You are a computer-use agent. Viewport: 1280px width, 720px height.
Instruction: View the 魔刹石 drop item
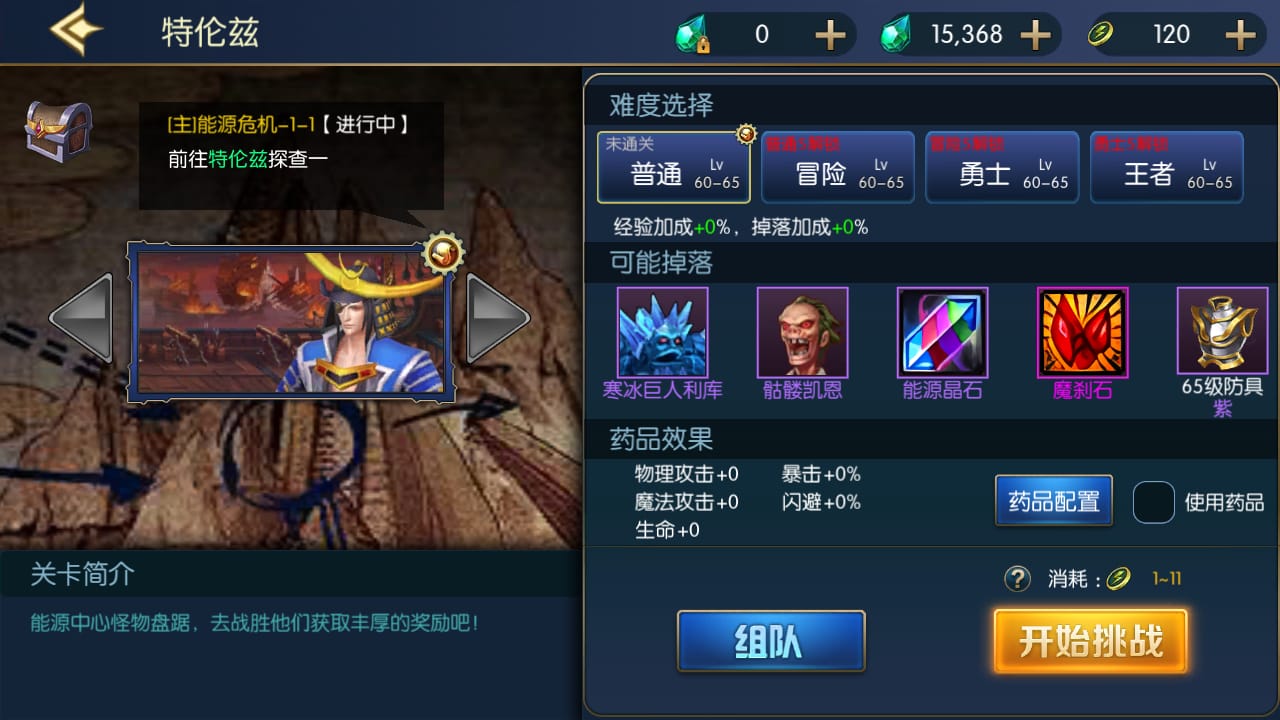1082,332
